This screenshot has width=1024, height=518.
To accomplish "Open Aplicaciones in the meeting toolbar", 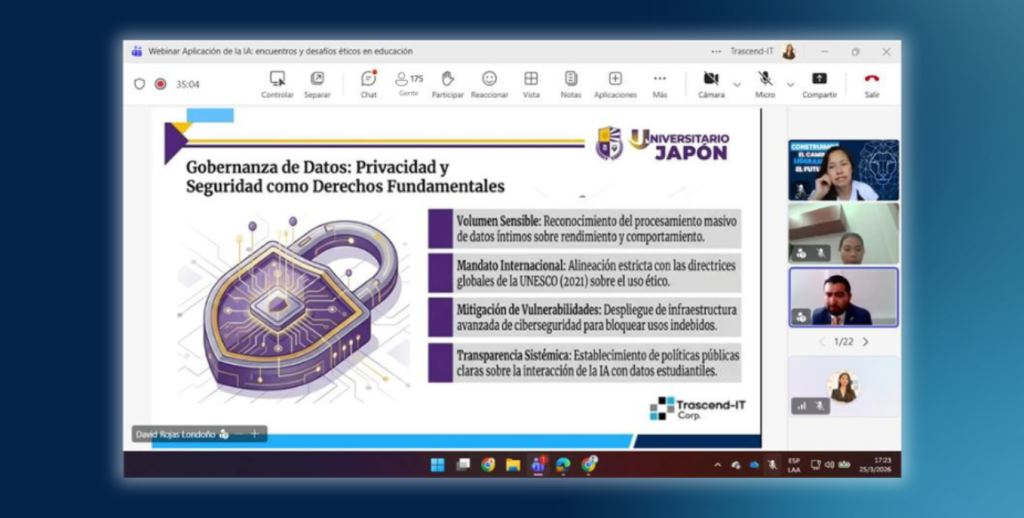I will coord(615,83).
